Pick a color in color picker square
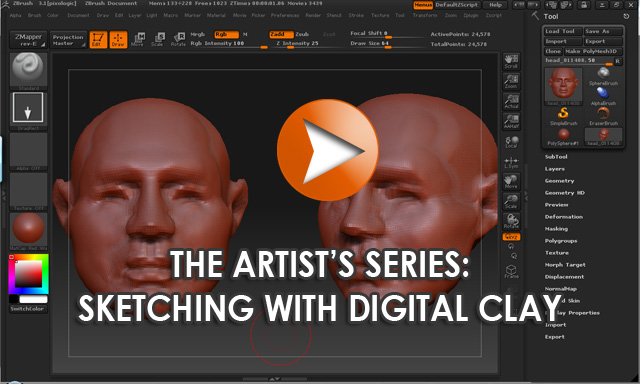The width and height of the screenshot is (640, 384). tap(29, 274)
